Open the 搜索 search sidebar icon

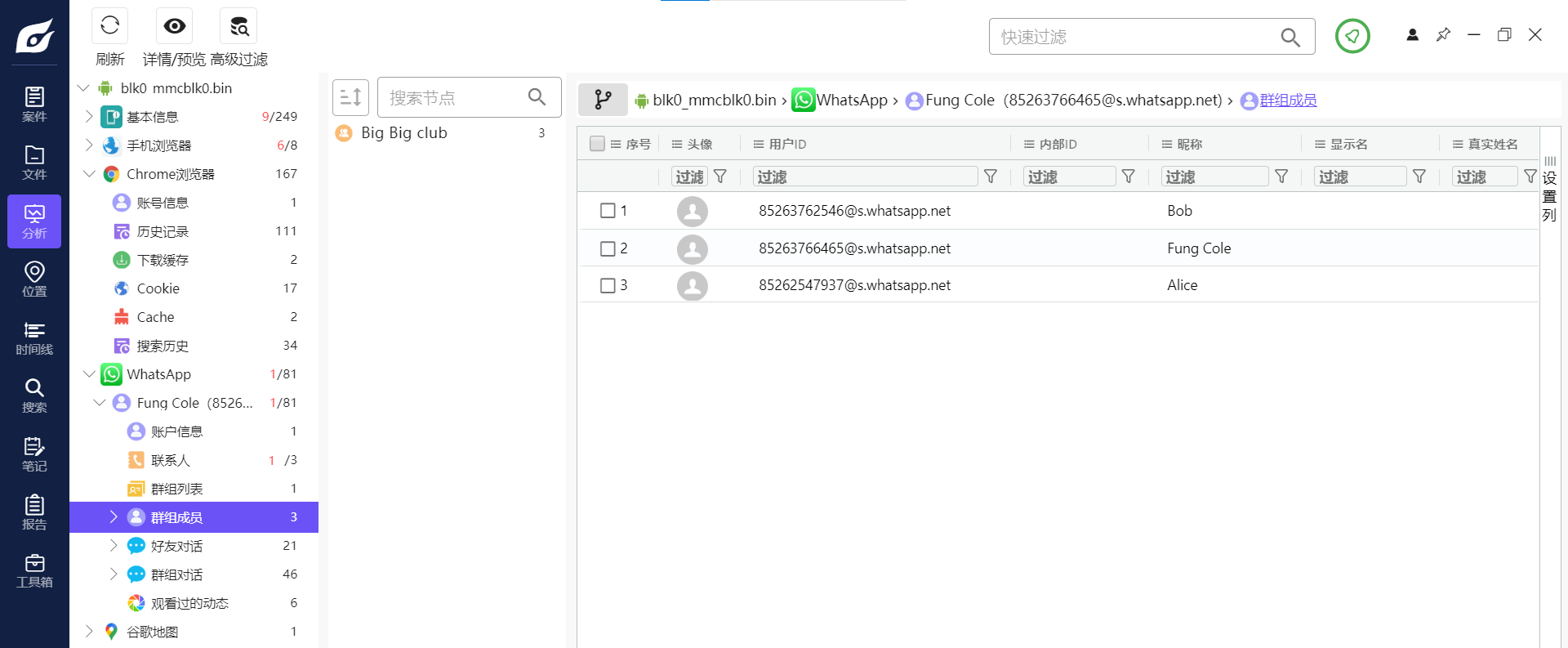tap(34, 396)
